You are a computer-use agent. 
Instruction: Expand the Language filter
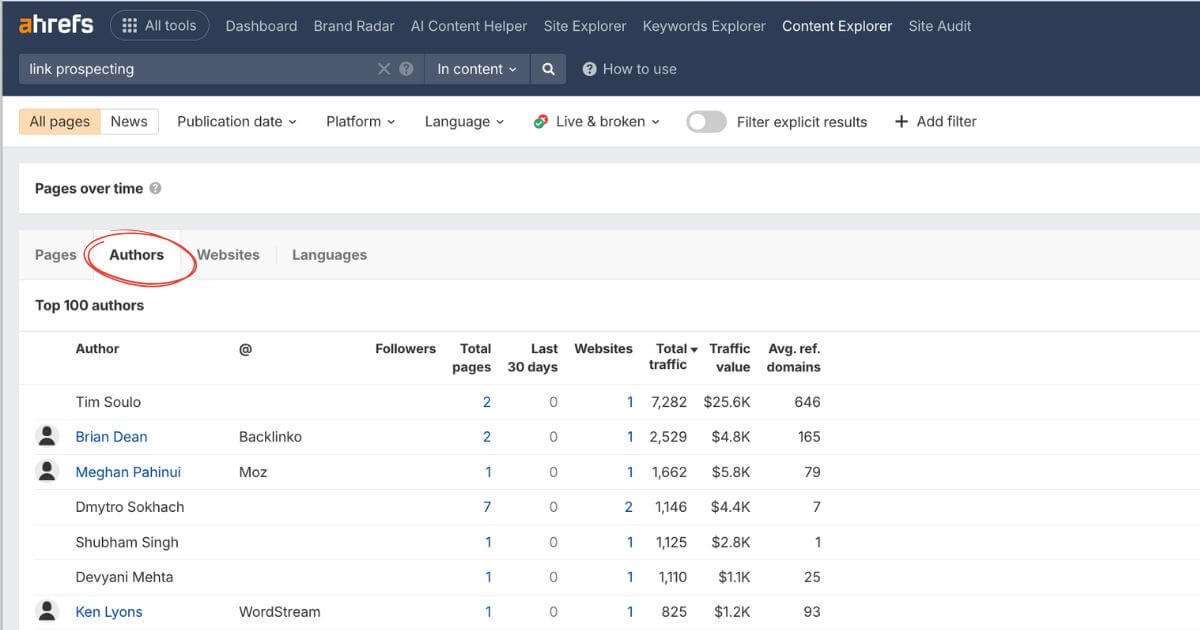(462, 120)
